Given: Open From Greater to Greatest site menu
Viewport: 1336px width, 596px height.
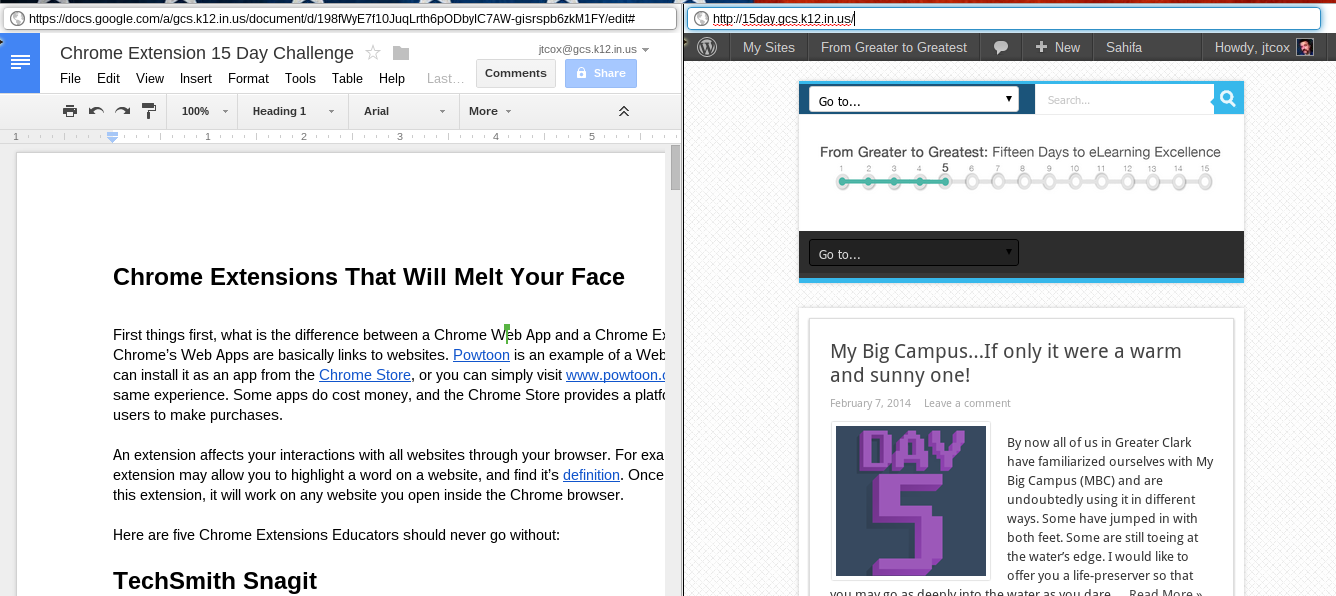Looking at the screenshot, I should (894, 47).
